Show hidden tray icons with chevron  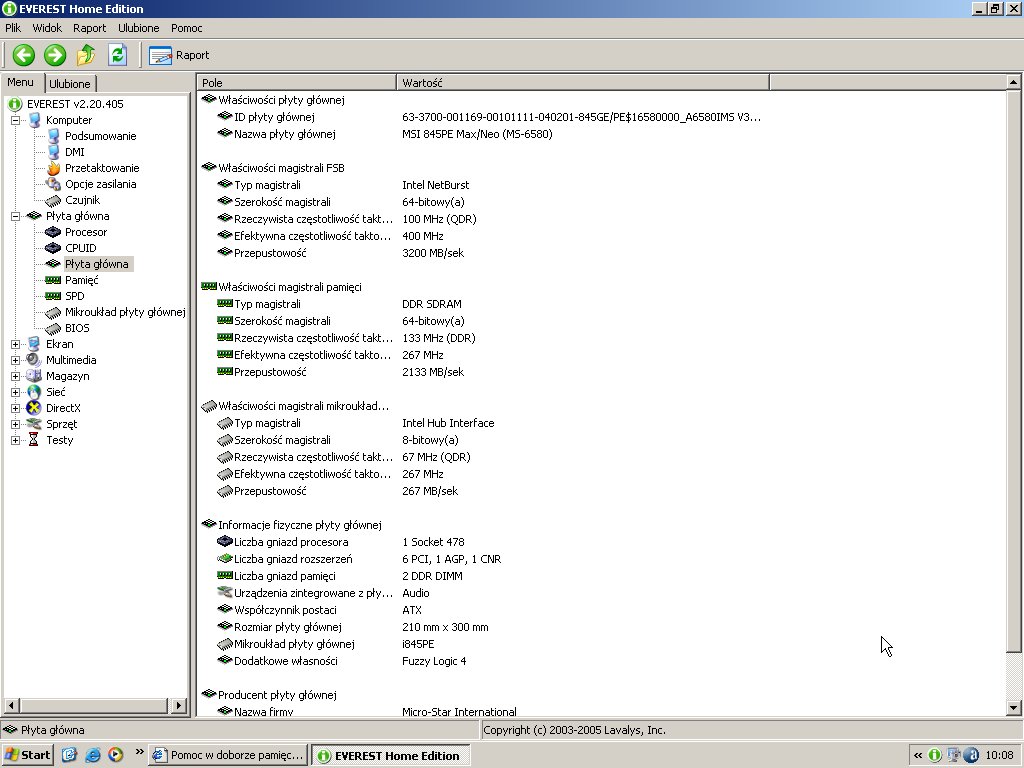point(918,756)
